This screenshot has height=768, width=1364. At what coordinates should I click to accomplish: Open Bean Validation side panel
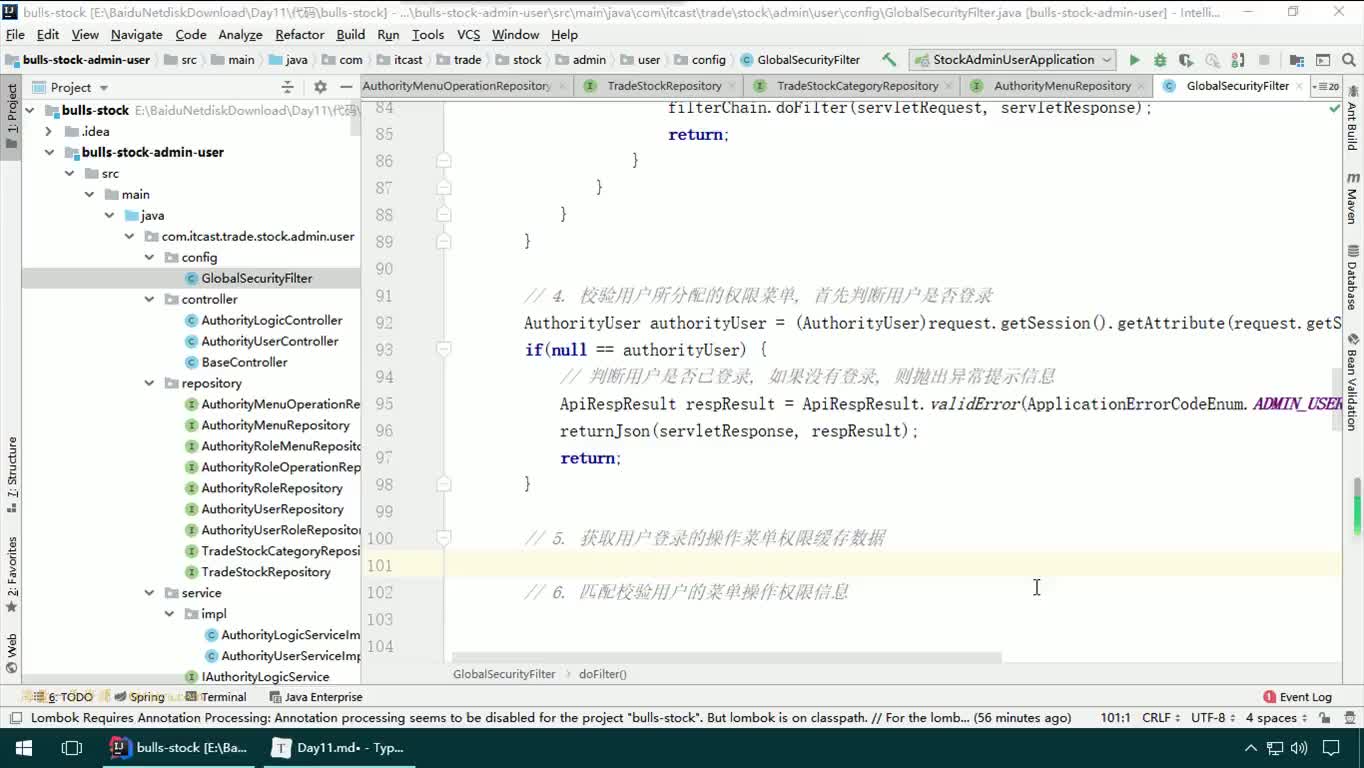click(x=1352, y=382)
